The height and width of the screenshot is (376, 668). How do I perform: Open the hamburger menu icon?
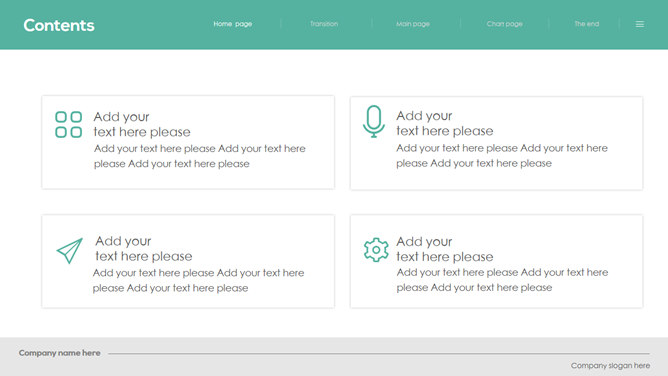point(639,24)
